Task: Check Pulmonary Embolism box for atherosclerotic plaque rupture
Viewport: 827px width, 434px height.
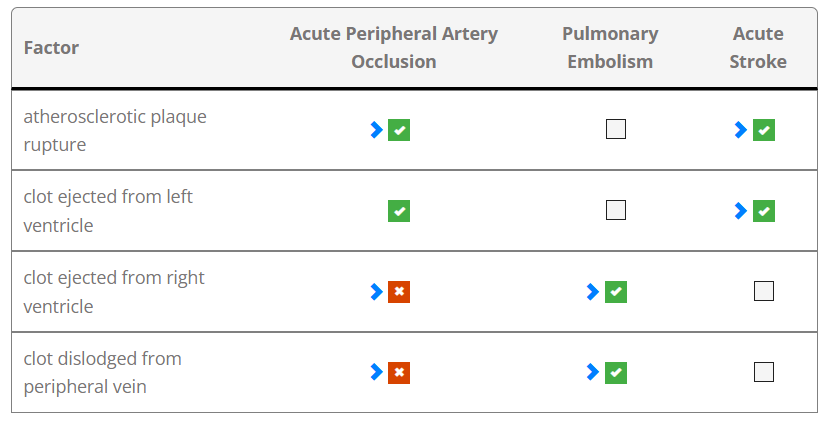Action: (616, 129)
